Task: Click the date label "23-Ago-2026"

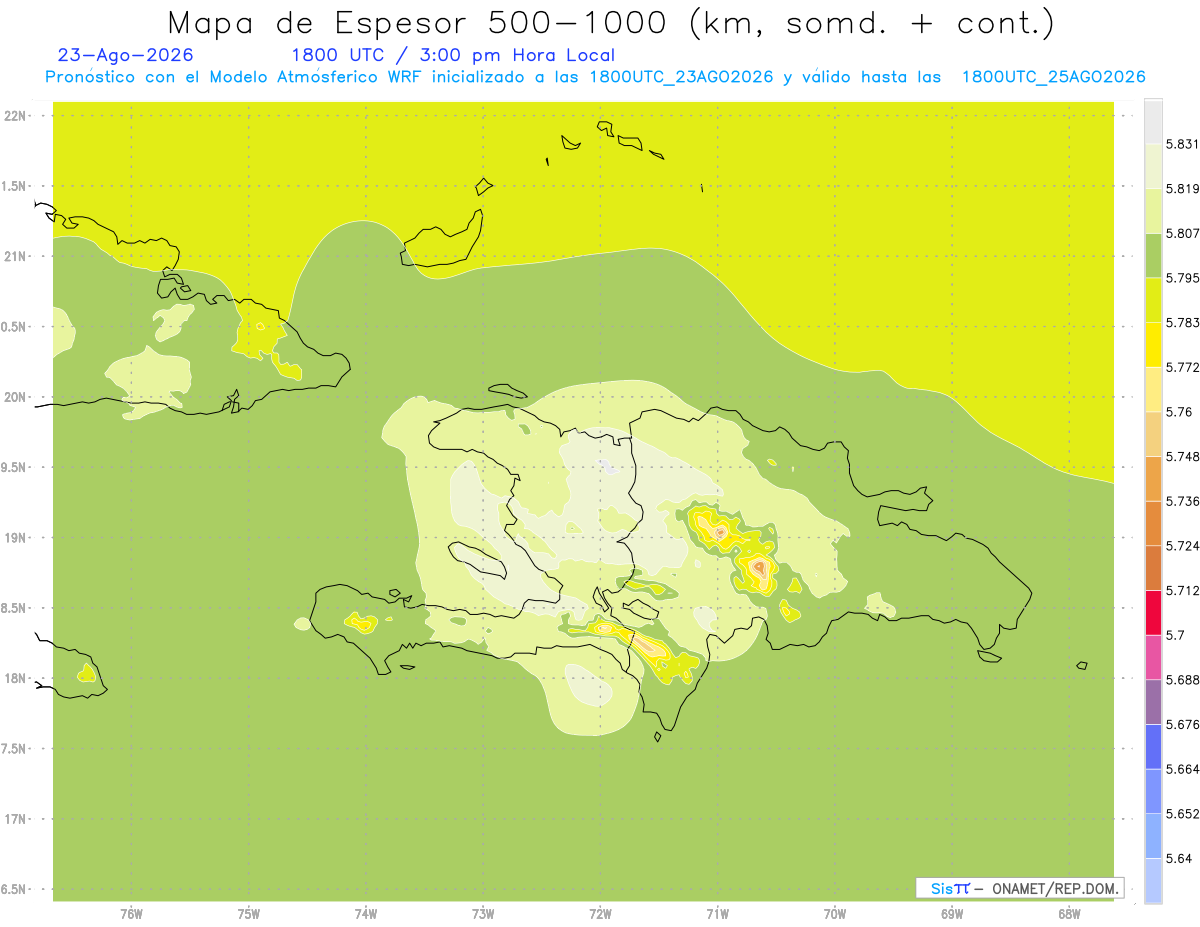Action: 126,55
